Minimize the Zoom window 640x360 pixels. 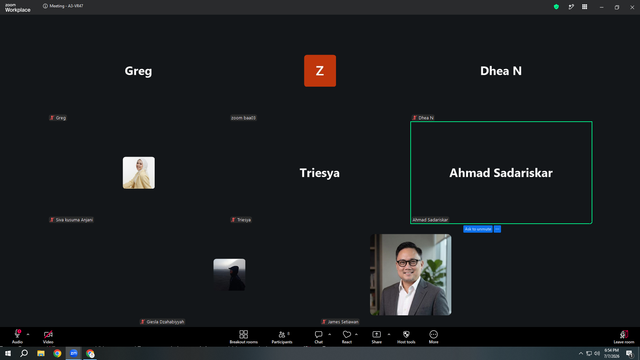(601, 7)
